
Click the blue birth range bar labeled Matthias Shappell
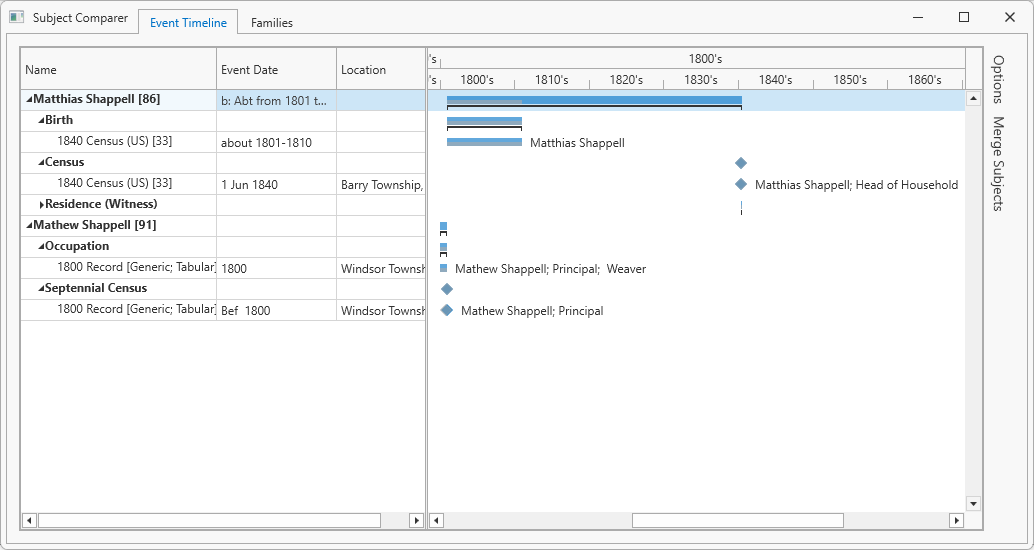point(484,142)
